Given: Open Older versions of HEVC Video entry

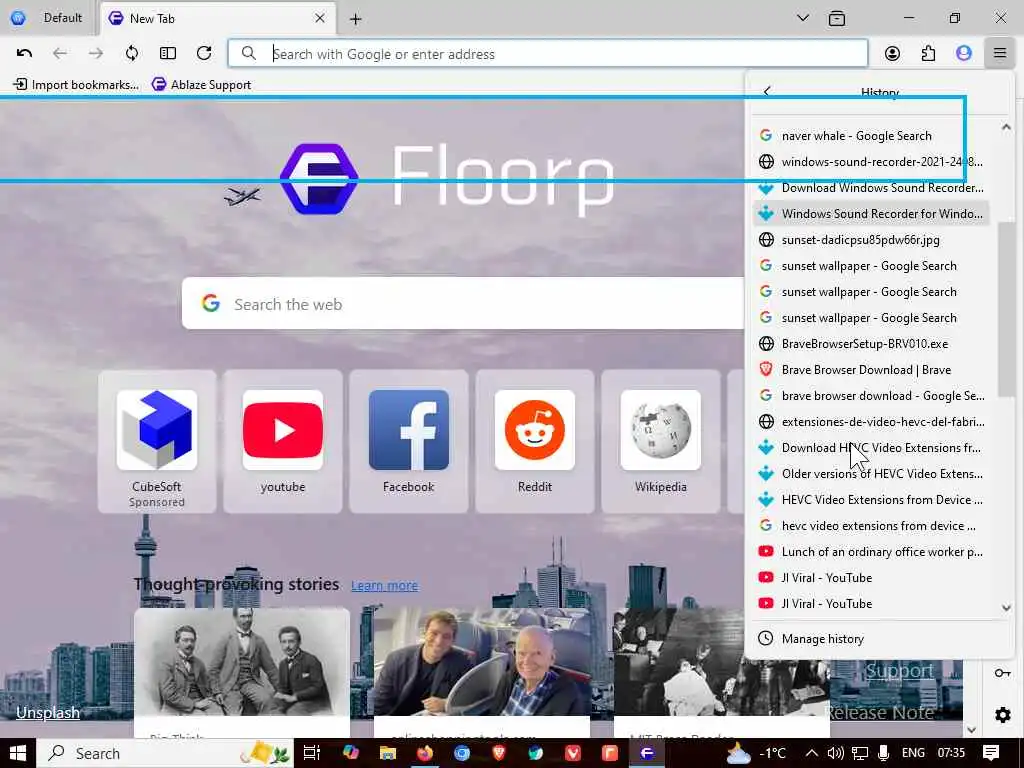Looking at the screenshot, I should tap(871, 473).
